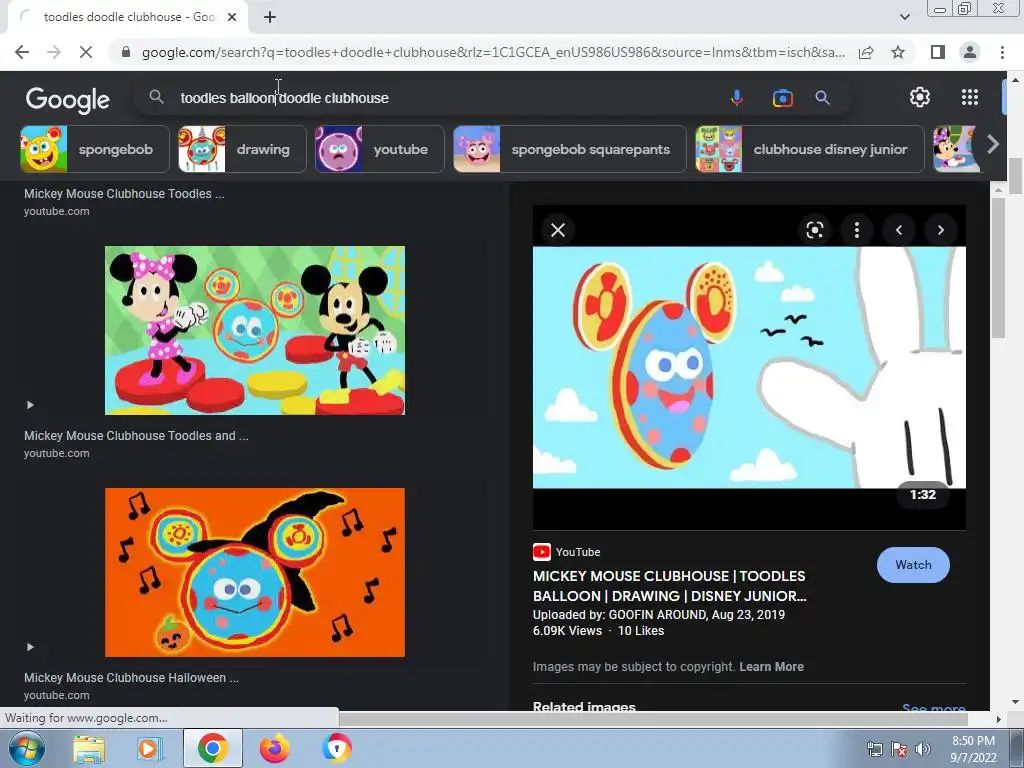Click the network tray icon
Image resolution: width=1024 pixels, height=768 pixels.
click(874, 749)
